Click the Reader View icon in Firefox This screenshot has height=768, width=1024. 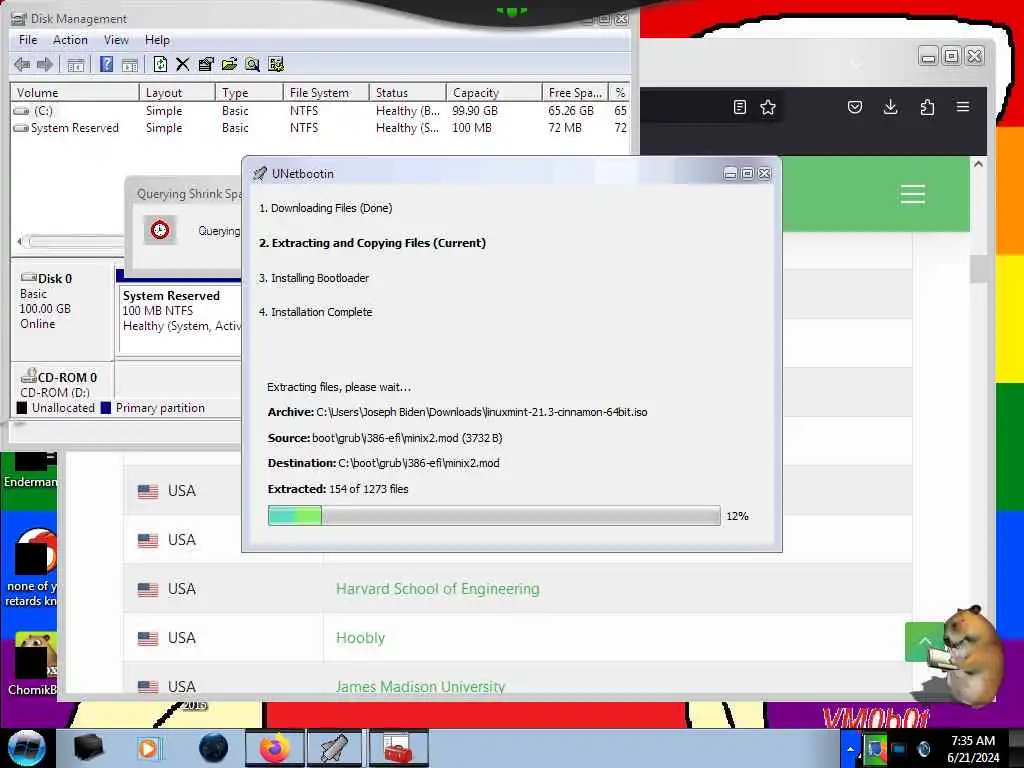point(739,107)
